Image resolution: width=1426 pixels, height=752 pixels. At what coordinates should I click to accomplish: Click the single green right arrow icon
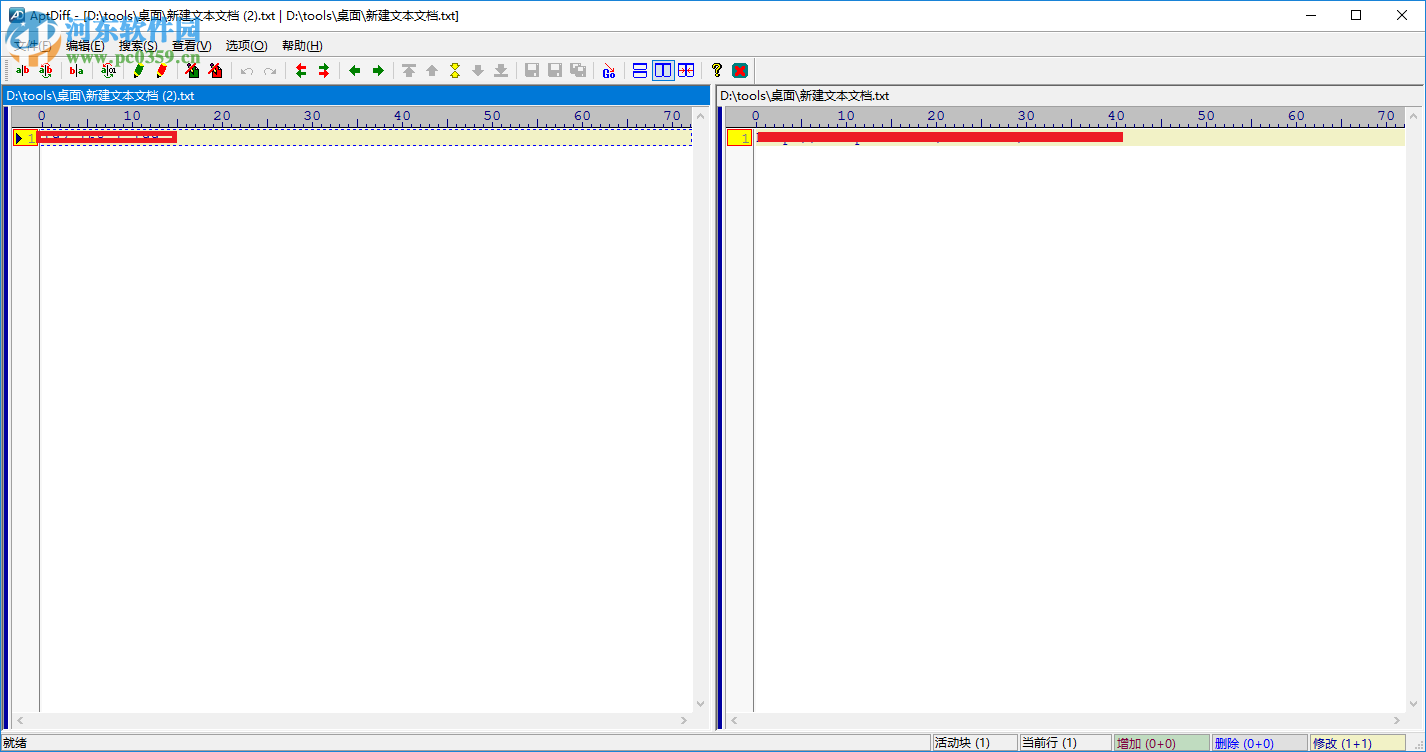(378, 70)
